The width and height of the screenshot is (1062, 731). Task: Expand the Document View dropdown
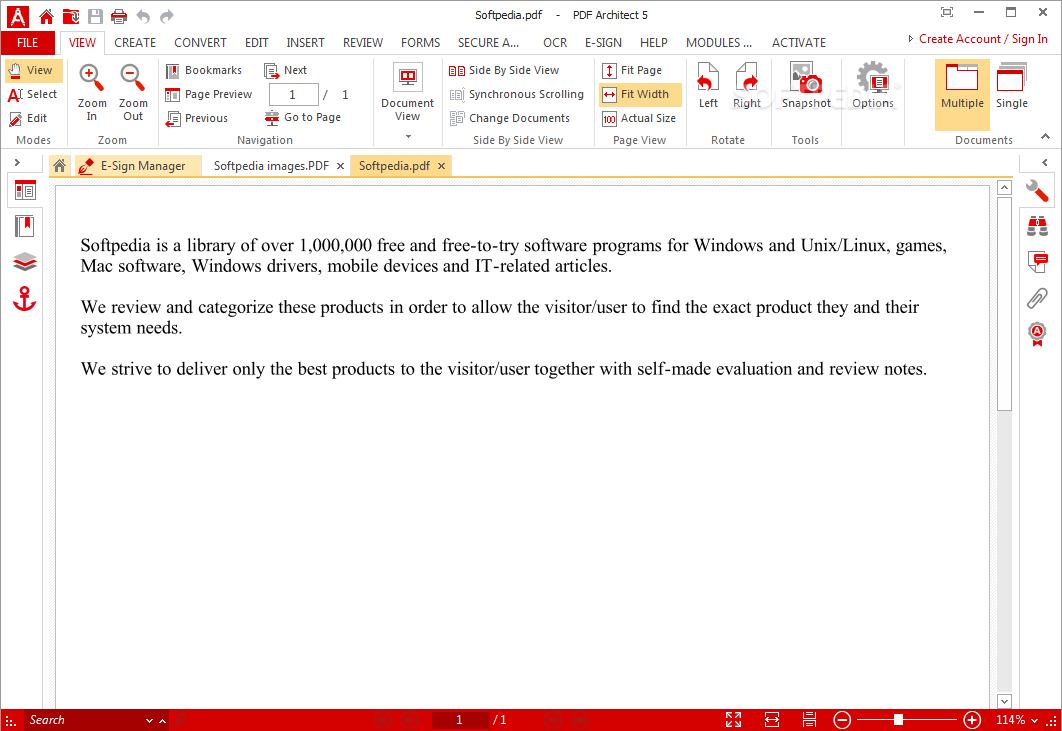click(x=408, y=137)
